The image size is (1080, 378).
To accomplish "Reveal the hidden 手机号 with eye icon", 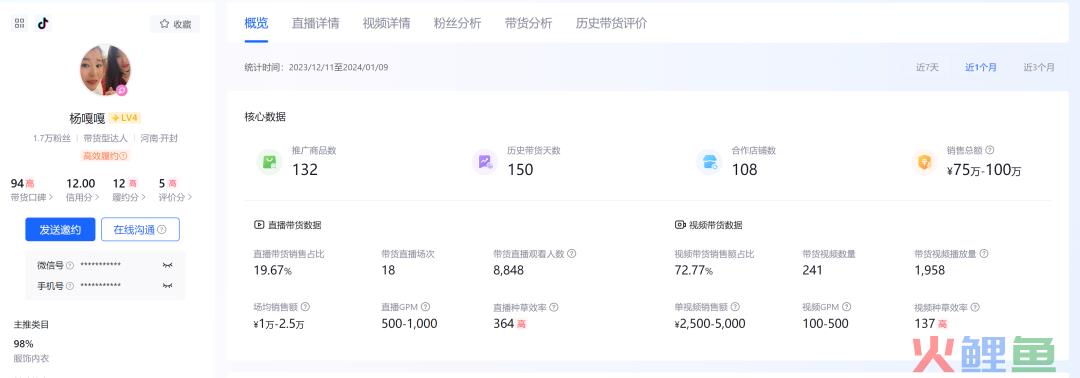I will click(167, 286).
